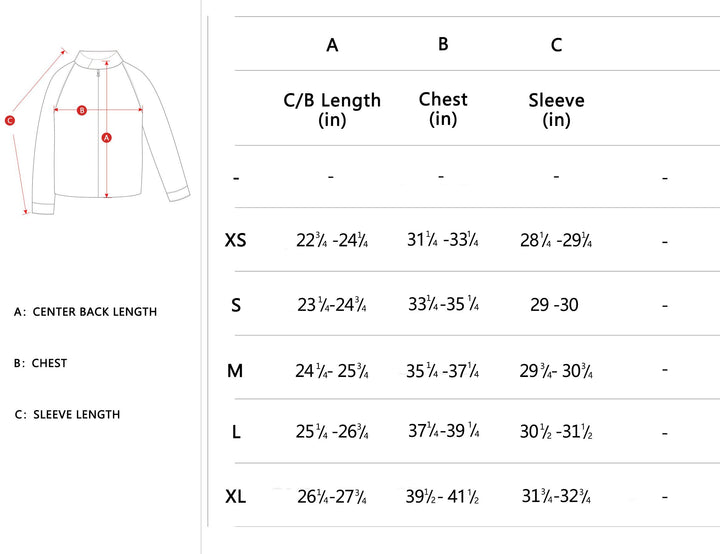The height and width of the screenshot is (554, 720).
Task: Select the column B header letter
Action: point(443,44)
